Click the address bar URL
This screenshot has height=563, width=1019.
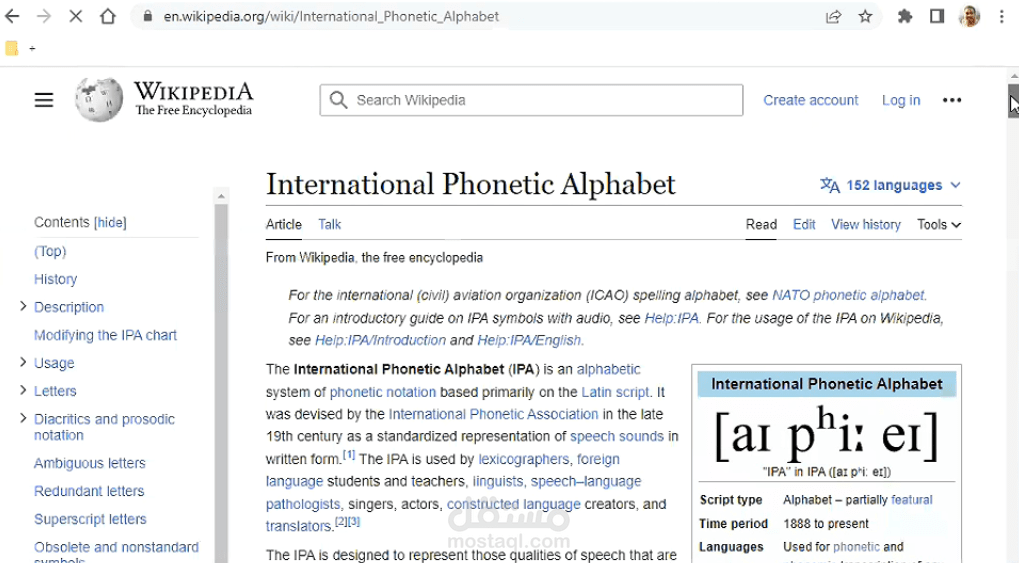point(331,16)
